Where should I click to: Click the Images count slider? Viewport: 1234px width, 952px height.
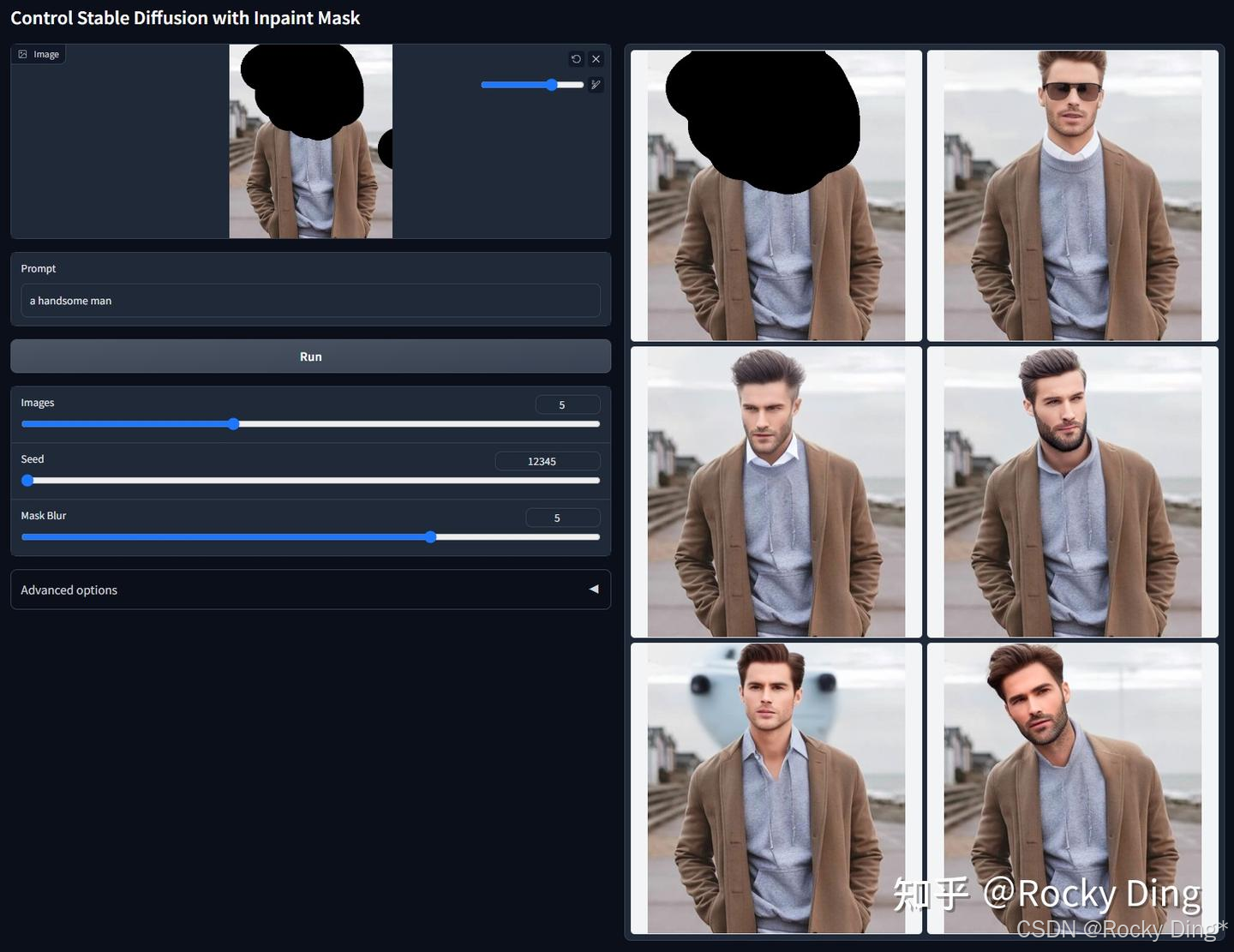click(233, 423)
